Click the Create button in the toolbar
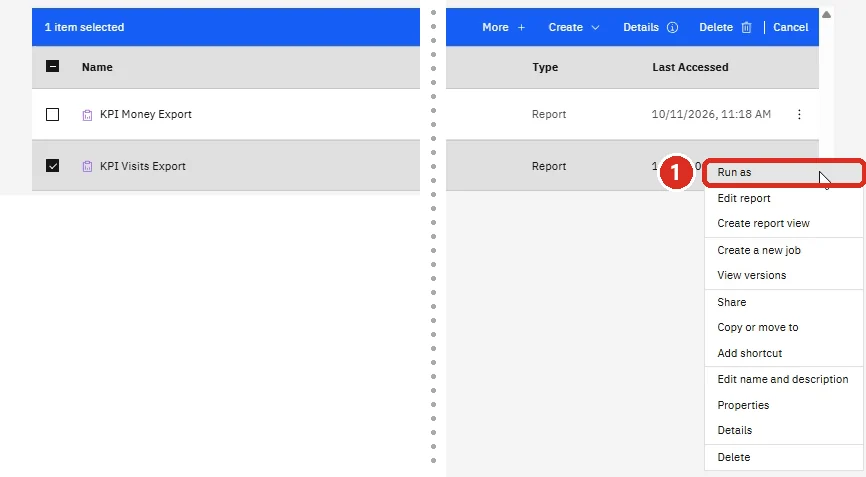Screen dimensions: 866x477 coord(574,27)
